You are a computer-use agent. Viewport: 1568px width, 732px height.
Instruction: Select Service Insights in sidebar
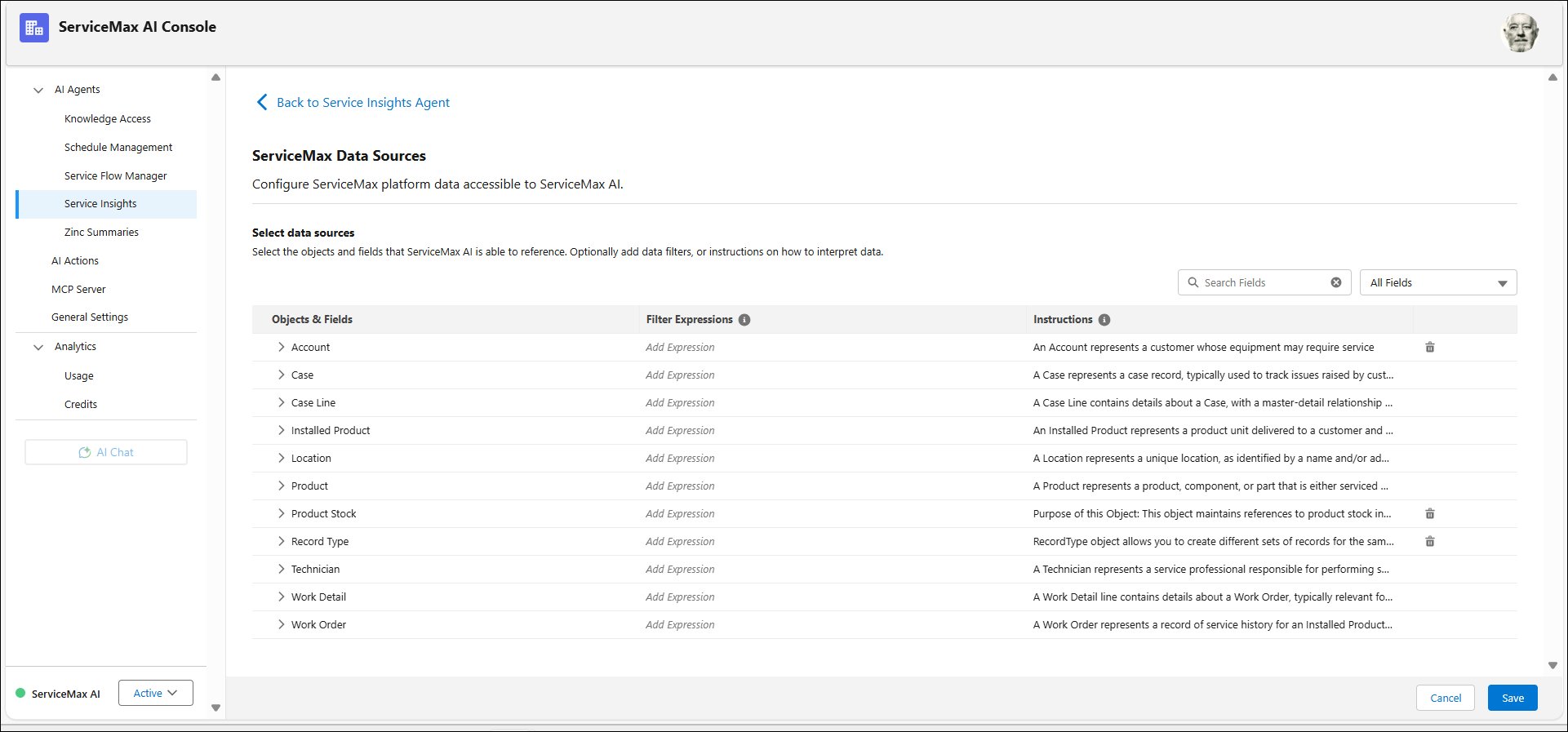click(106, 204)
